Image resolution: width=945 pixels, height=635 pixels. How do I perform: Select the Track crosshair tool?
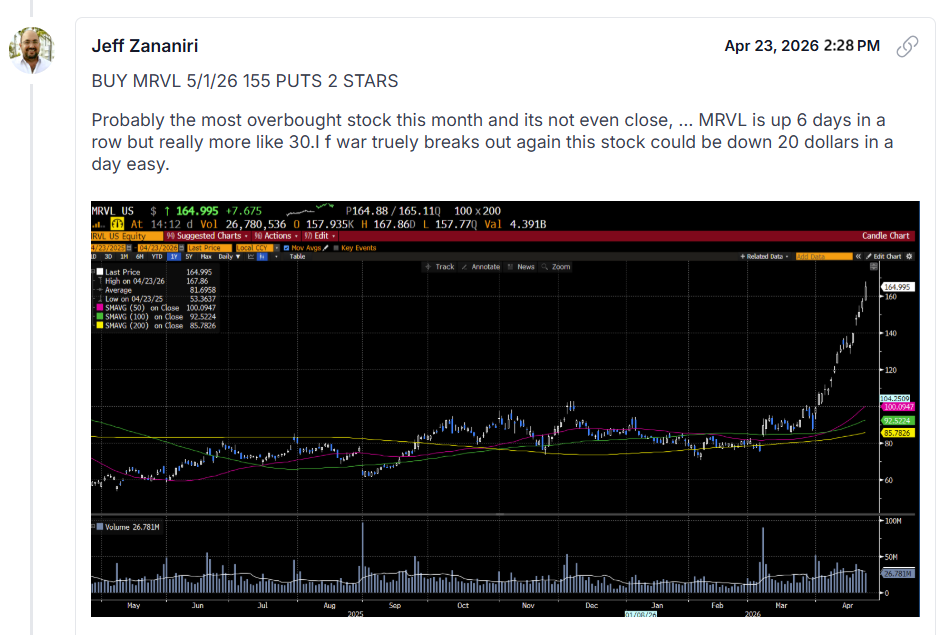click(x=440, y=267)
